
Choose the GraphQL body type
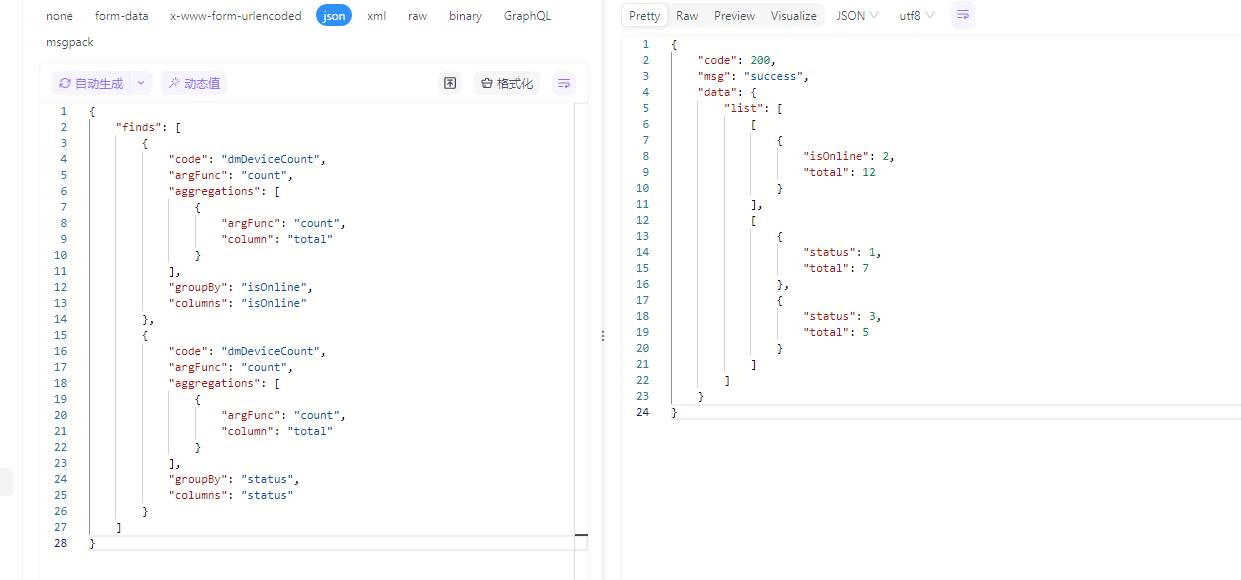click(527, 16)
